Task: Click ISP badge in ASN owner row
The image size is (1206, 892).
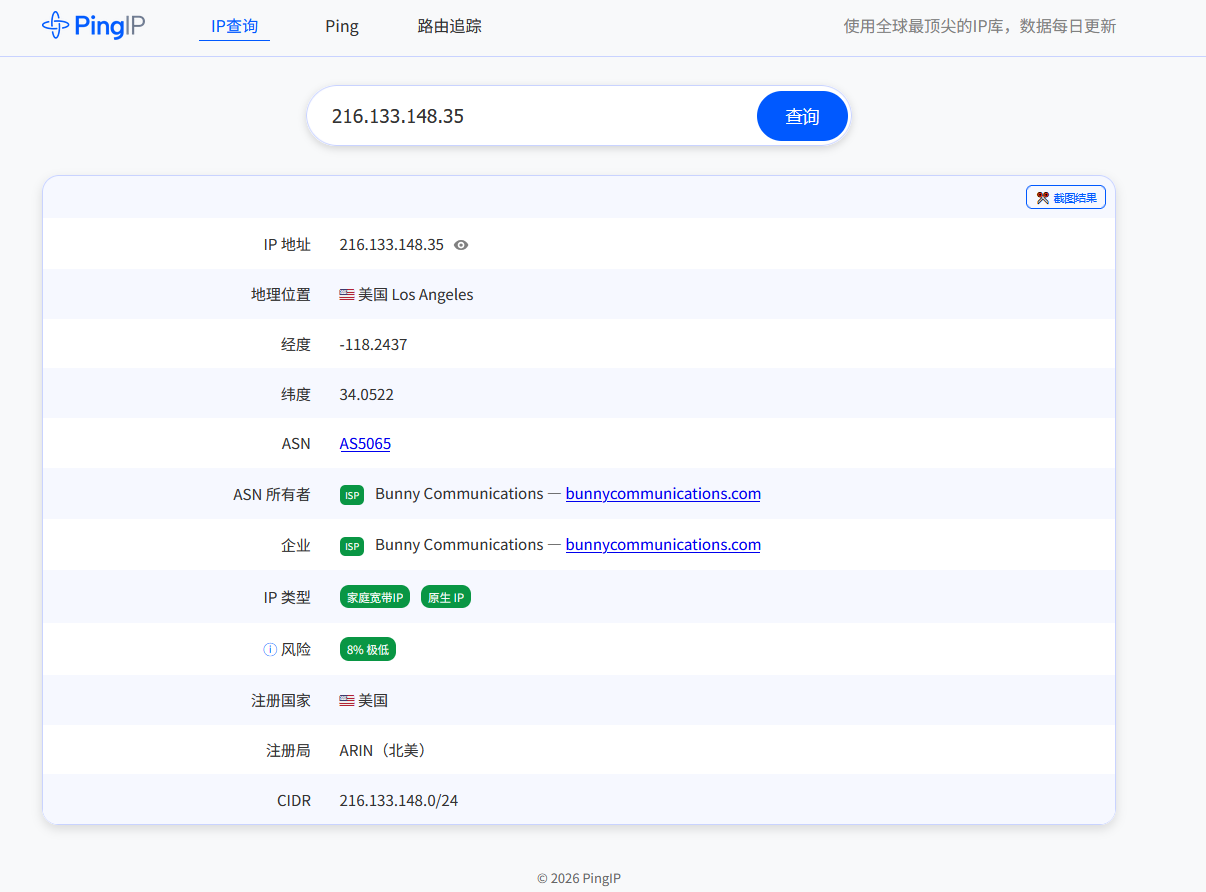Action: tap(351, 495)
